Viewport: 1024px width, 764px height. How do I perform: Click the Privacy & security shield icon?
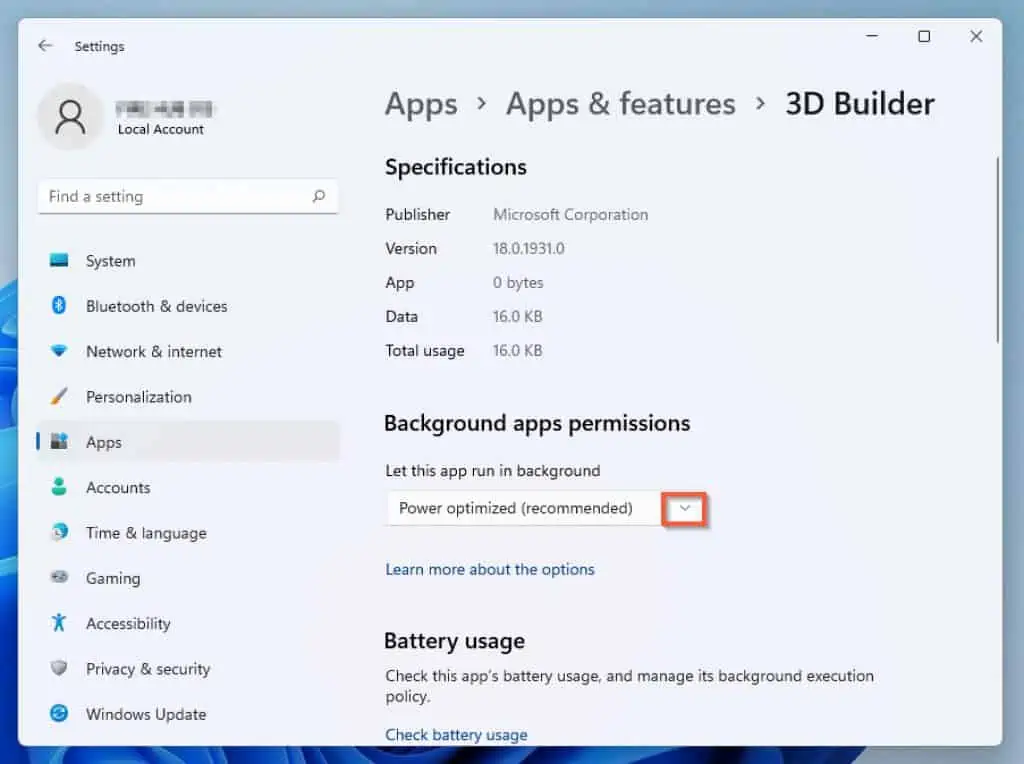click(x=59, y=669)
